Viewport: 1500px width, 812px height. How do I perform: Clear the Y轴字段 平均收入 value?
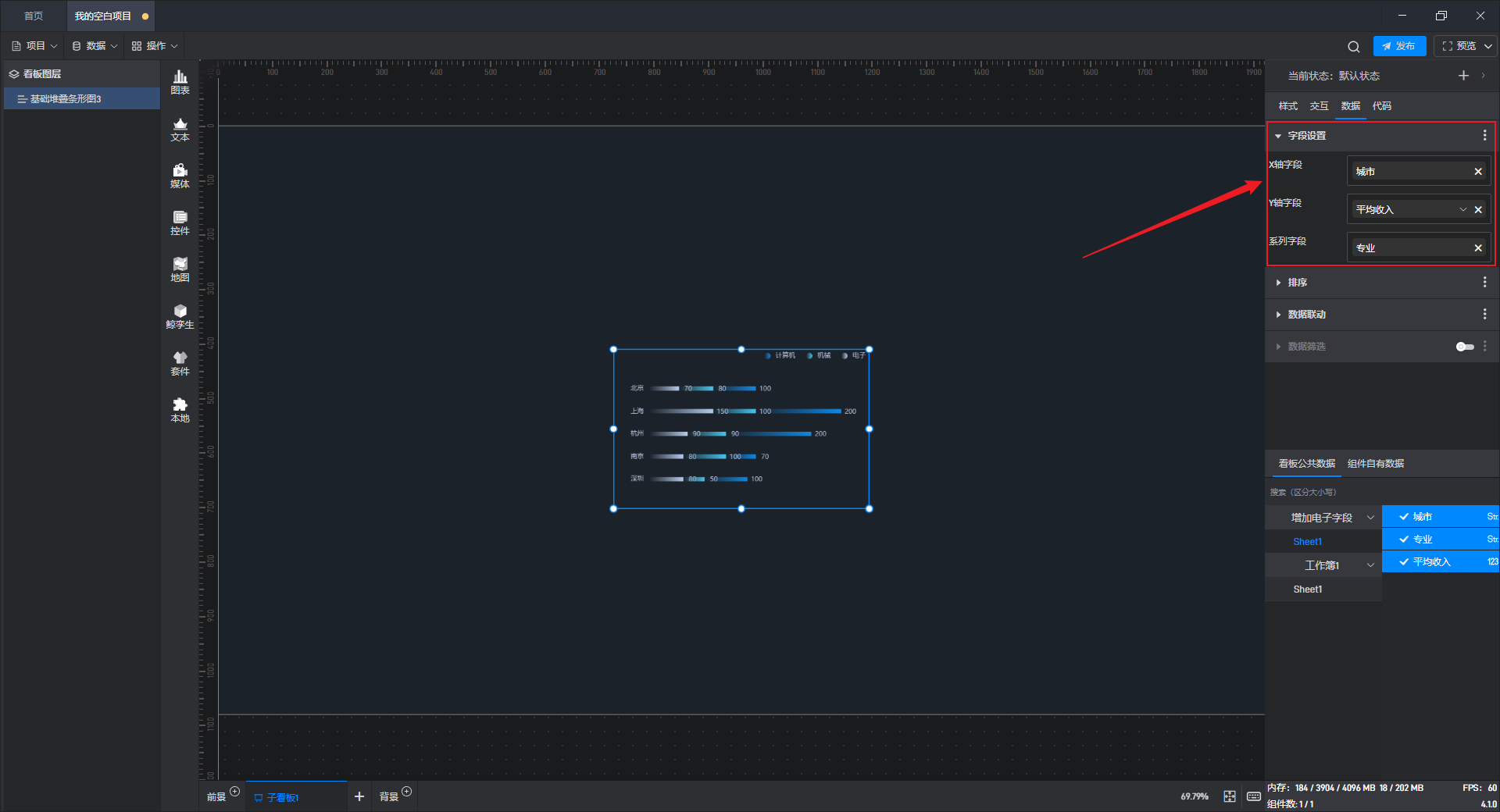click(1478, 210)
